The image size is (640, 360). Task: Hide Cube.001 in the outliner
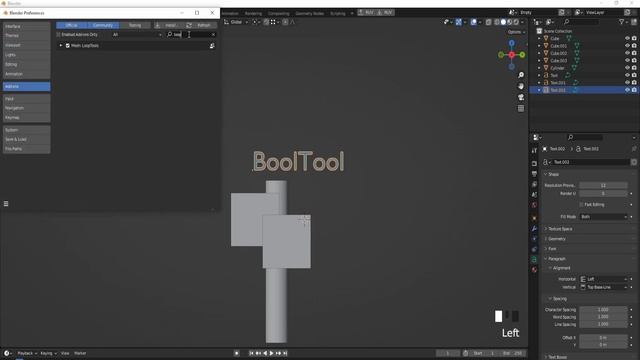[x=627, y=46]
